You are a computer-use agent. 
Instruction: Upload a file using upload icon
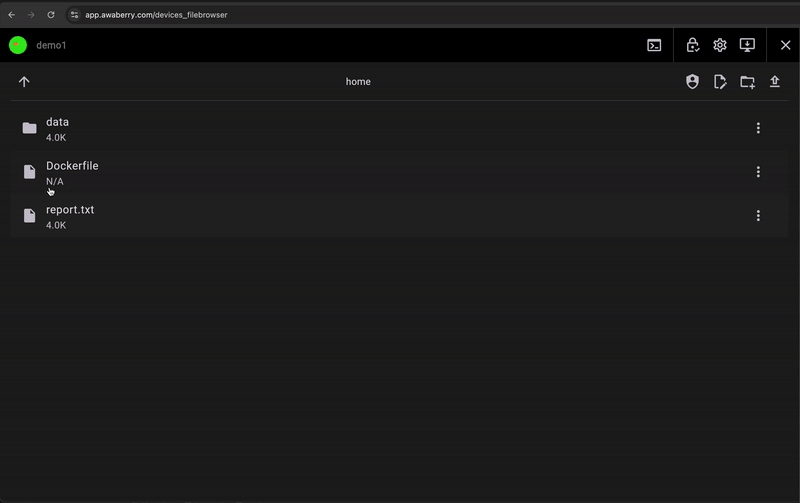[x=775, y=82]
